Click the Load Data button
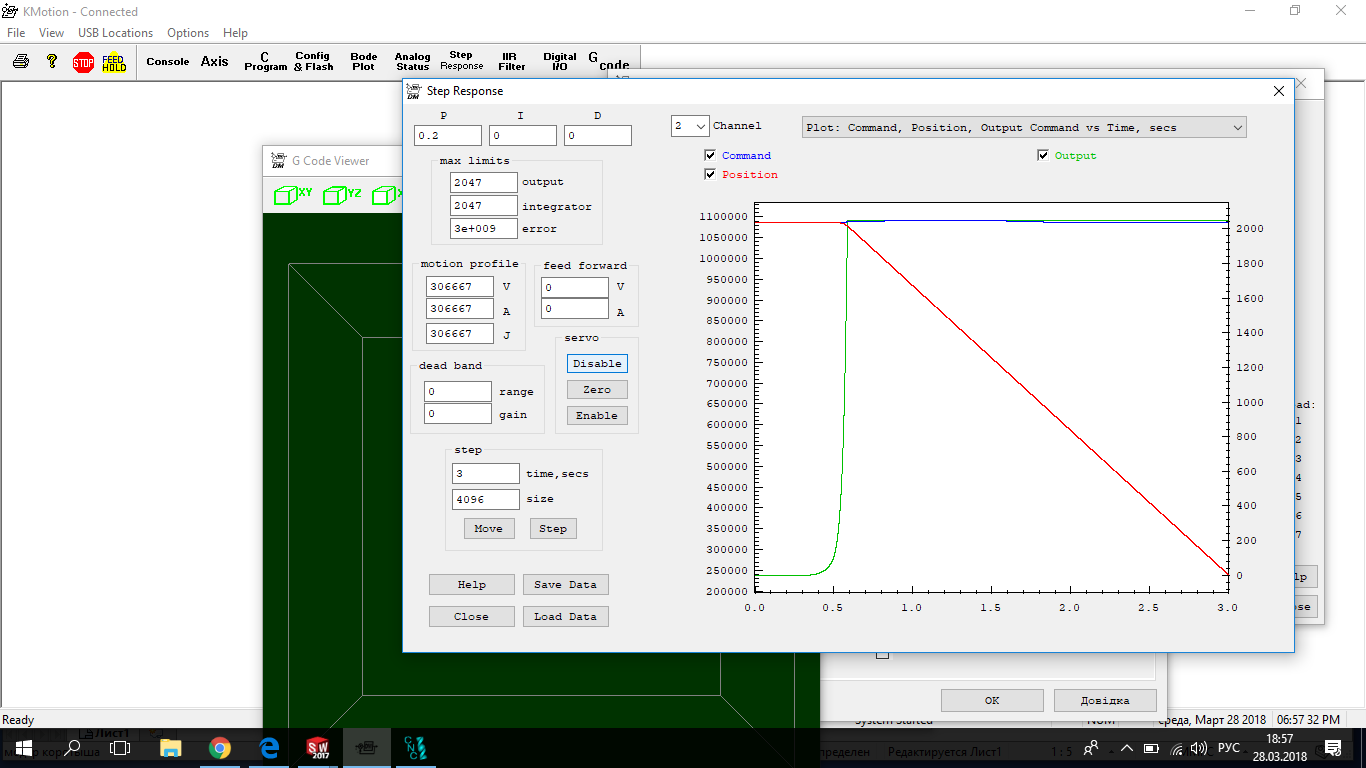Viewport: 1366px width, 768px height. 566,617
